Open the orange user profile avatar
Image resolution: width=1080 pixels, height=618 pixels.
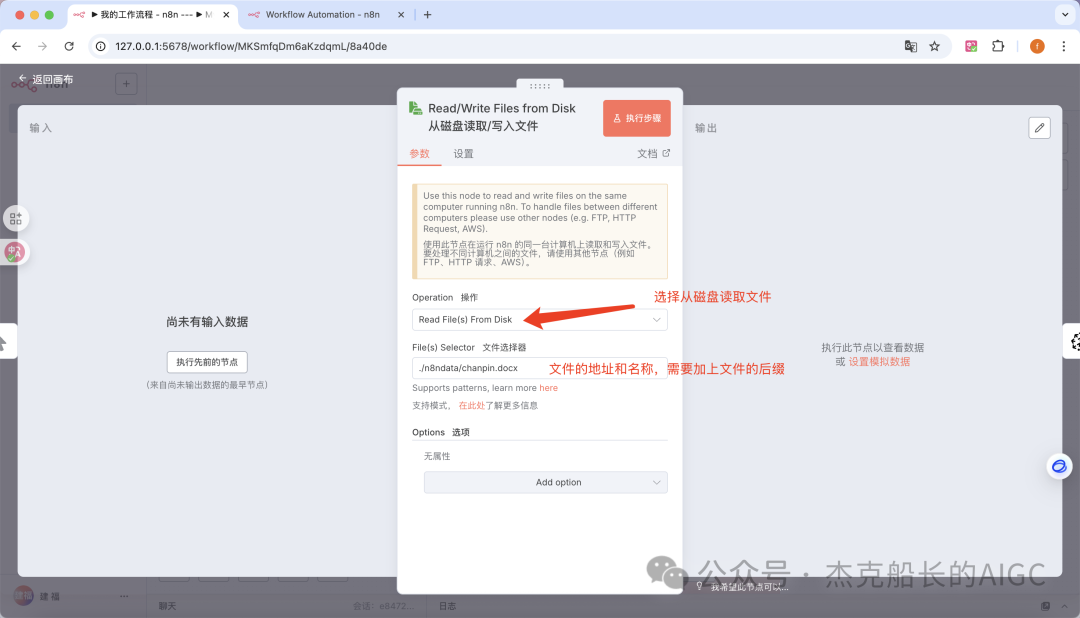point(1037,46)
